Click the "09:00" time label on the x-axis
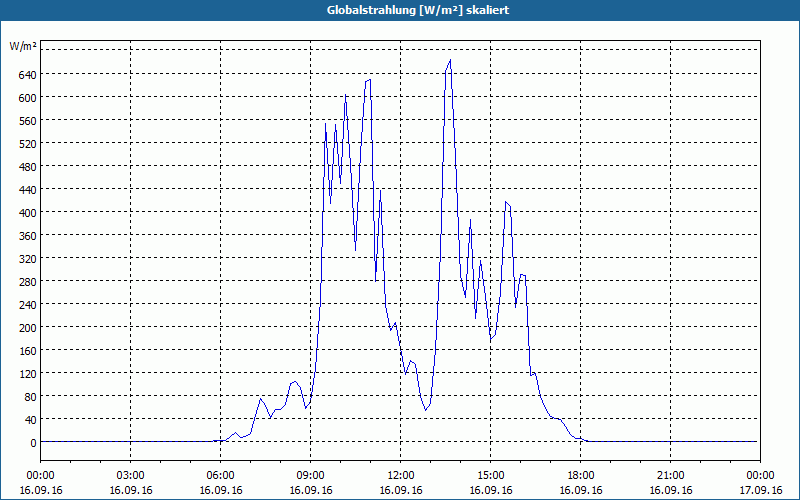Screen dimensions: 800x500 click(311, 476)
